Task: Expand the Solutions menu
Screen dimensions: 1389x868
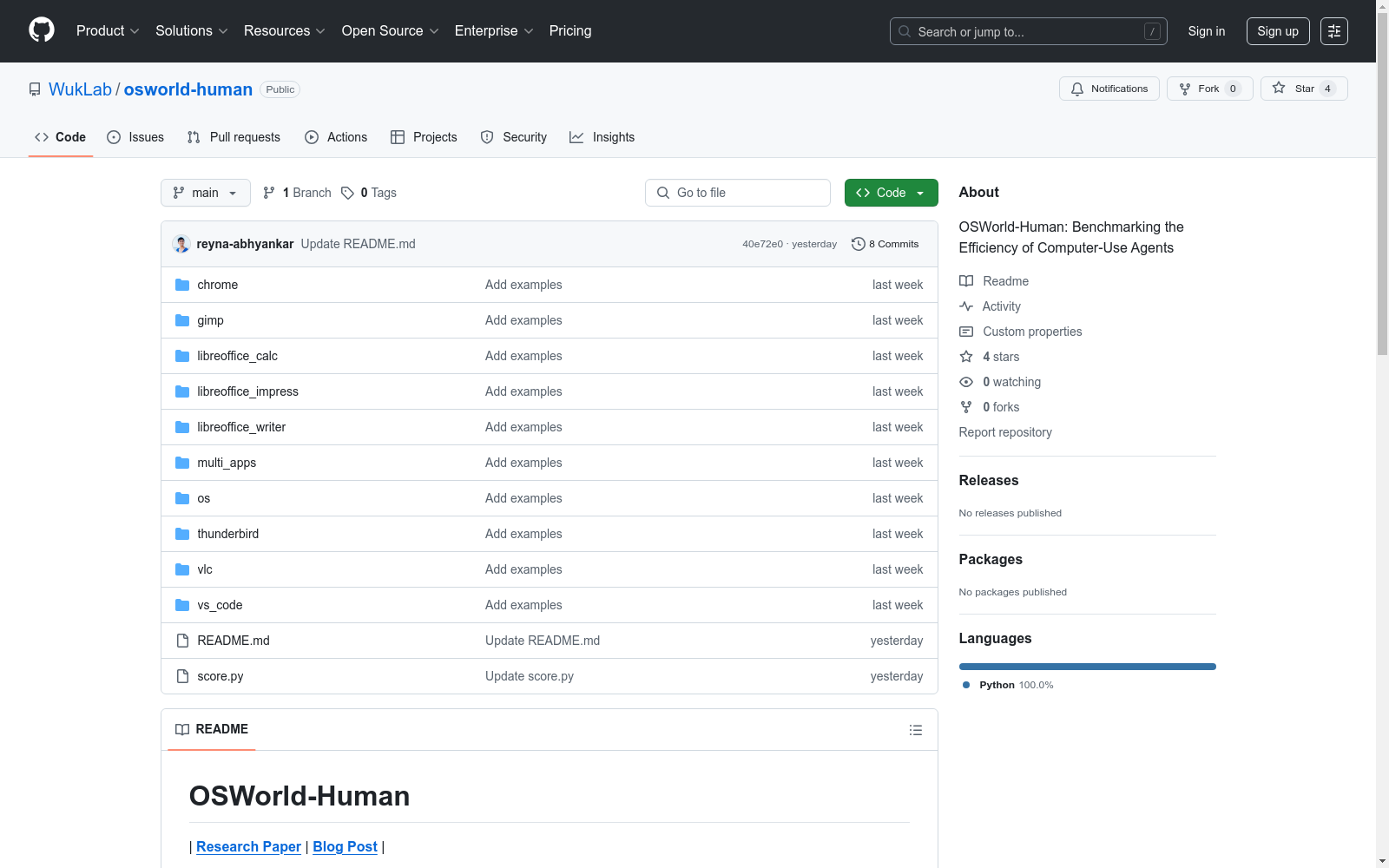Action: pos(192,31)
